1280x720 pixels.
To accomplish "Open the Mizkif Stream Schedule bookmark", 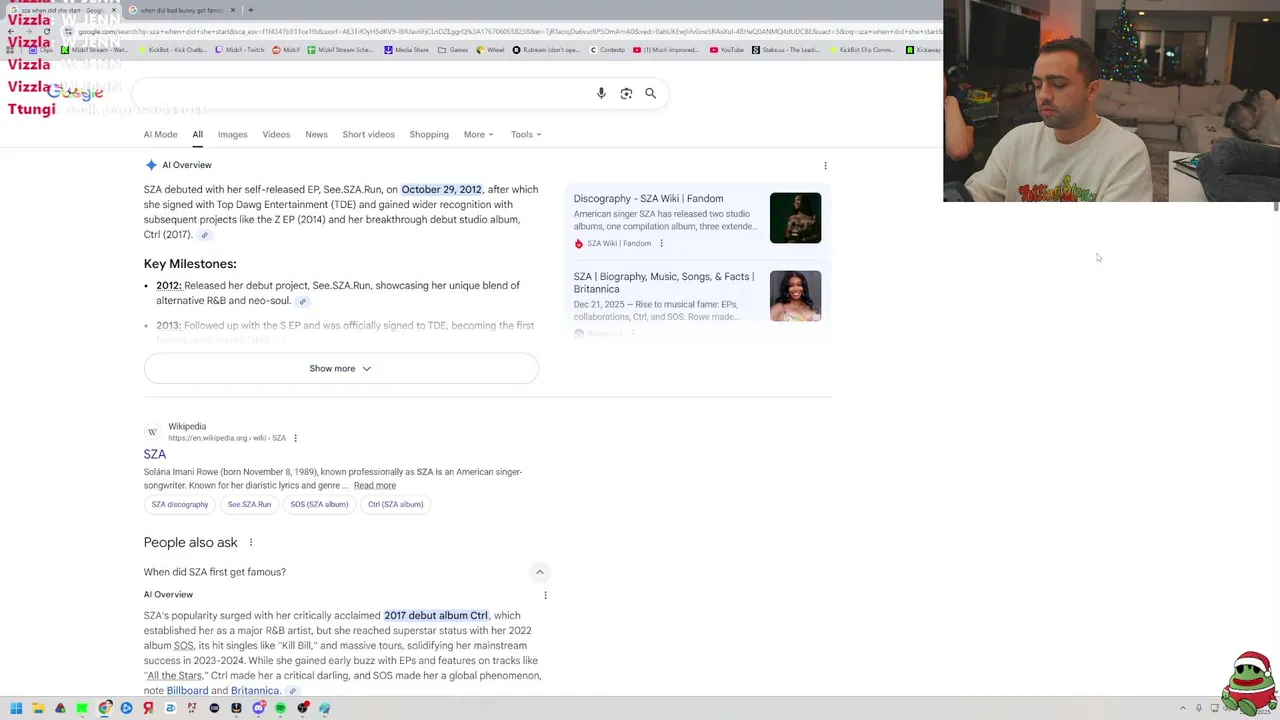I will (340, 50).
